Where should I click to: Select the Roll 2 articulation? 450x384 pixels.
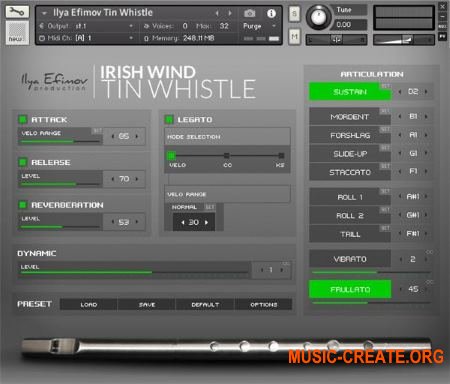tap(350, 216)
